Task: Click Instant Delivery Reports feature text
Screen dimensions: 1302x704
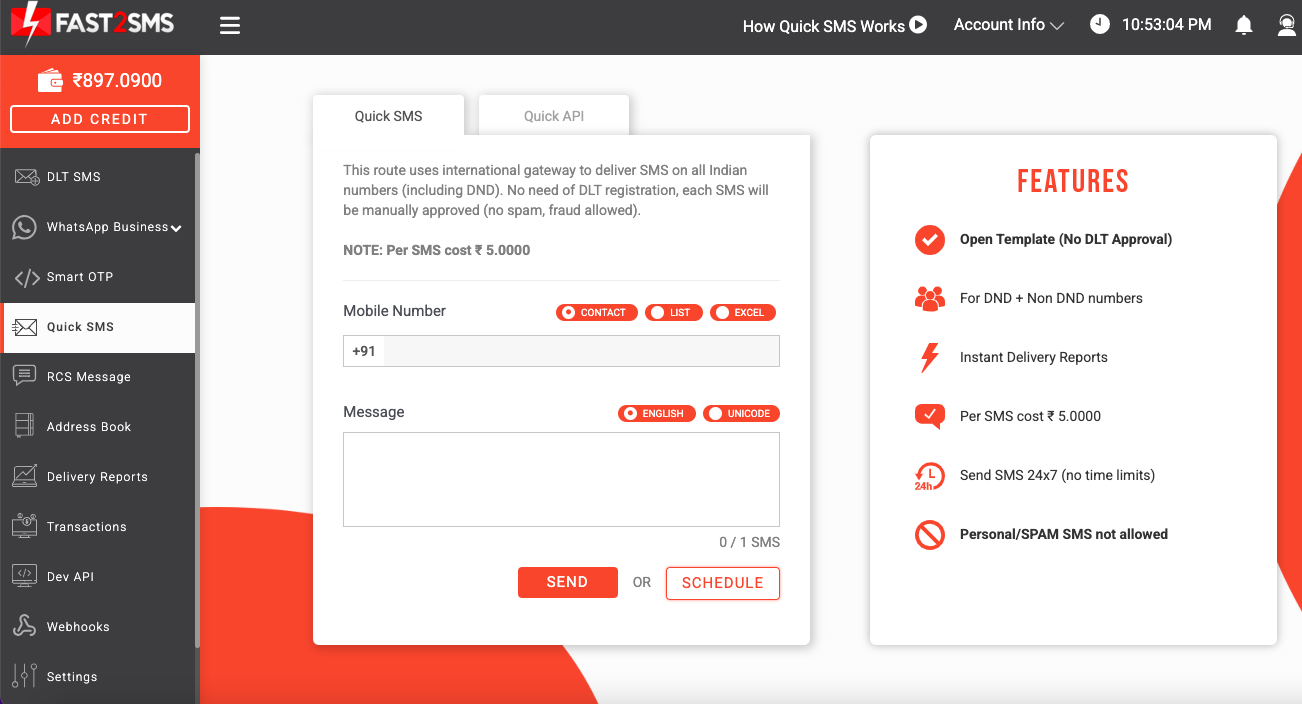Action: (1034, 357)
